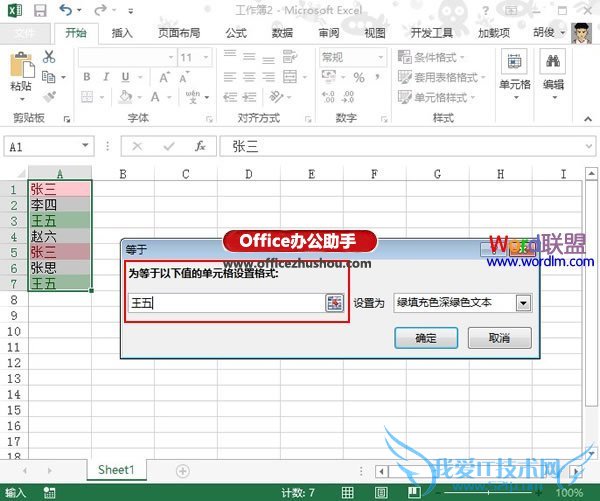This screenshot has height=501, width=600.
Task: Click the Save icon in quick access toolbar
Action: tap(40, 10)
